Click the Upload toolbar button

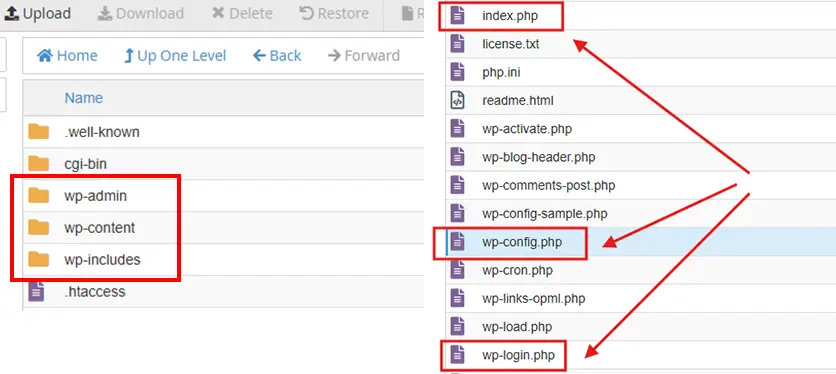pos(37,13)
